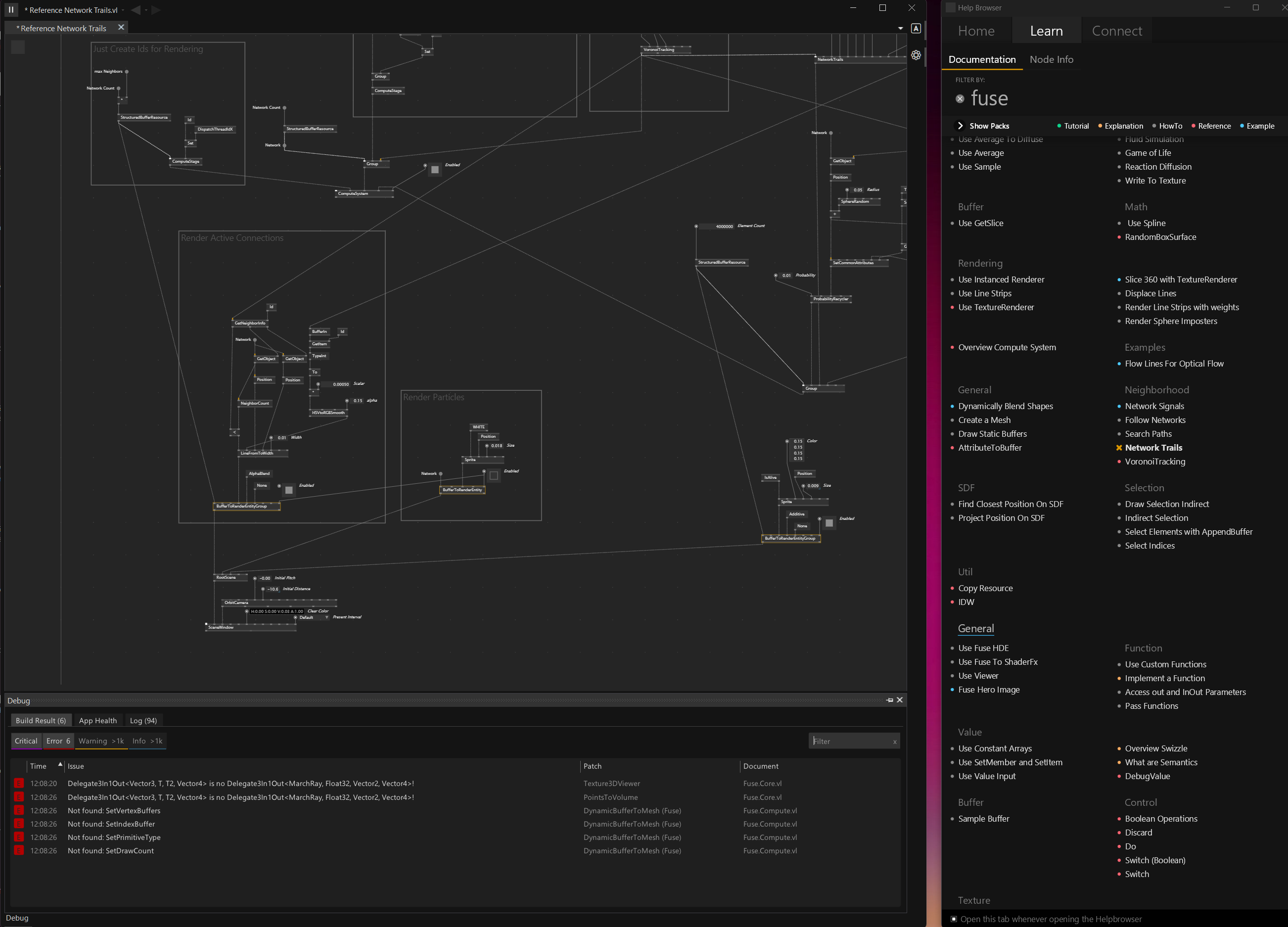Click the navigate forward arrow icon
Image resolution: width=1288 pixels, height=927 pixels.
click(x=156, y=10)
